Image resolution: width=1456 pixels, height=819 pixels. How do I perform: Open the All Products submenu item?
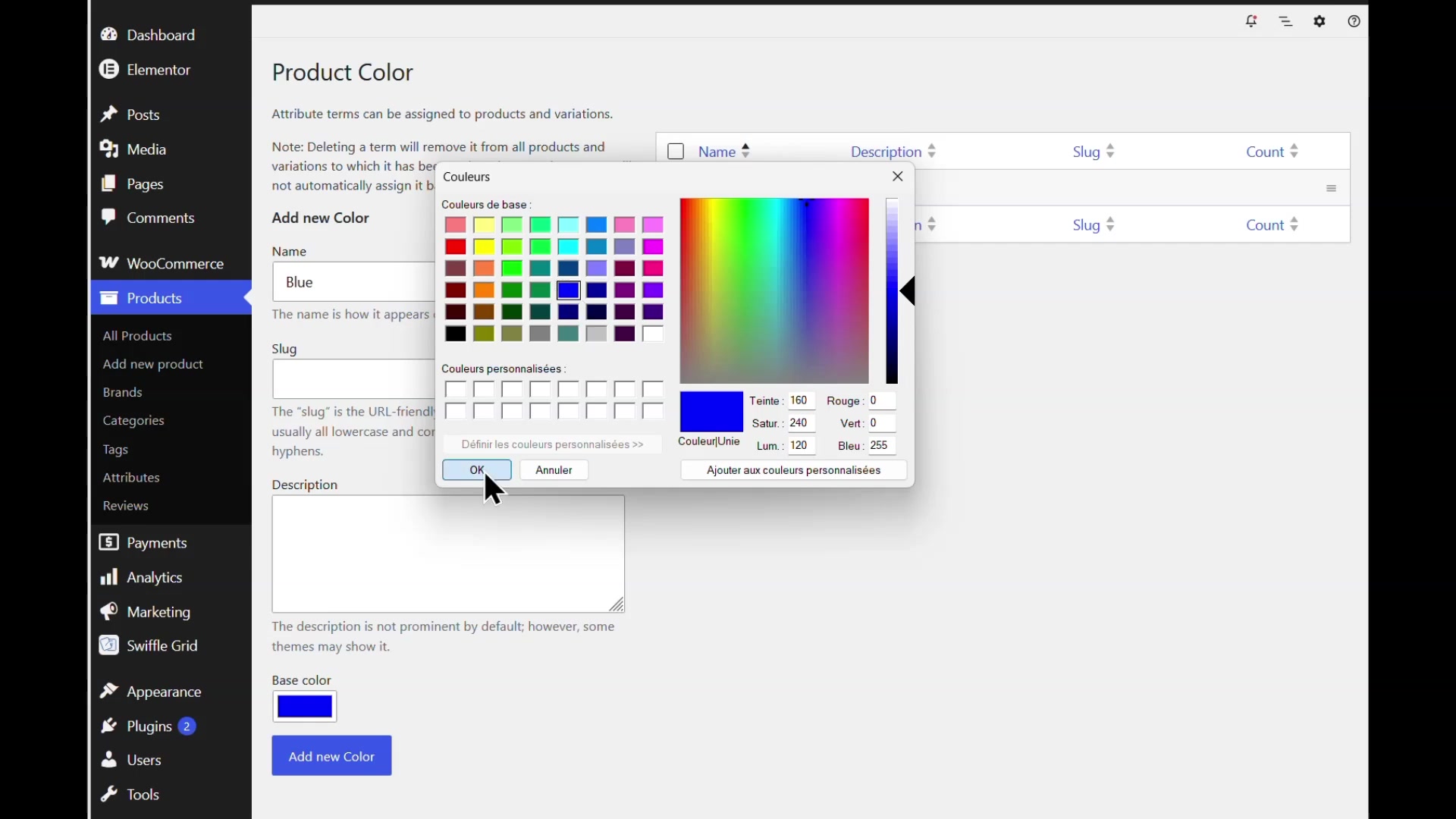point(137,336)
